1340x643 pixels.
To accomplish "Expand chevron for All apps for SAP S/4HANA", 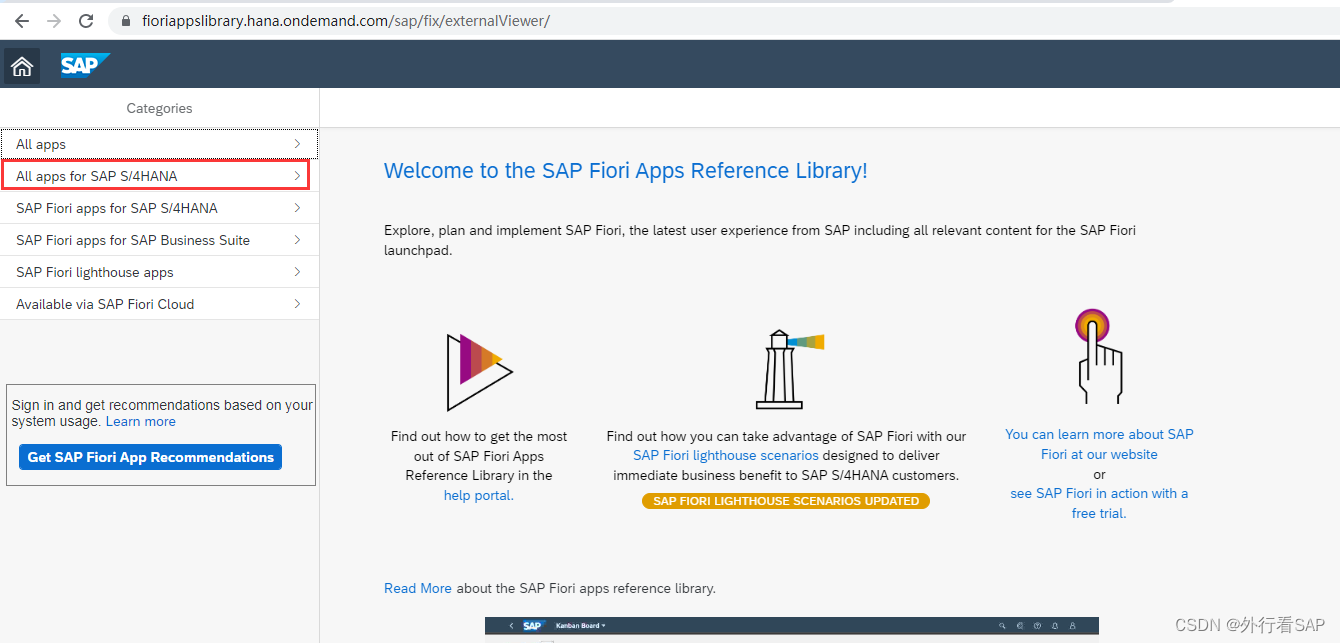I will click(297, 176).
